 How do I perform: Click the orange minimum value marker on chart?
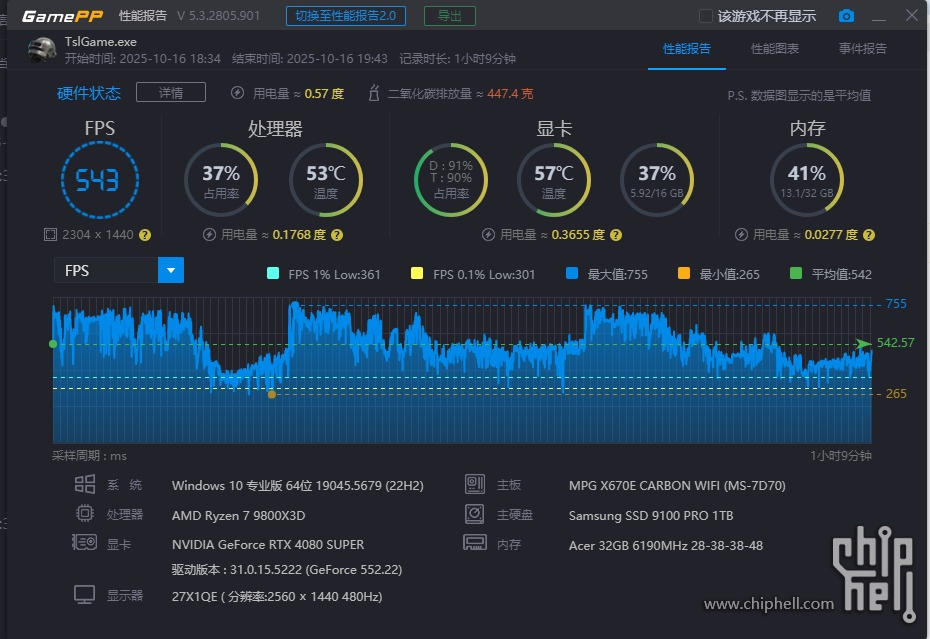271,394
